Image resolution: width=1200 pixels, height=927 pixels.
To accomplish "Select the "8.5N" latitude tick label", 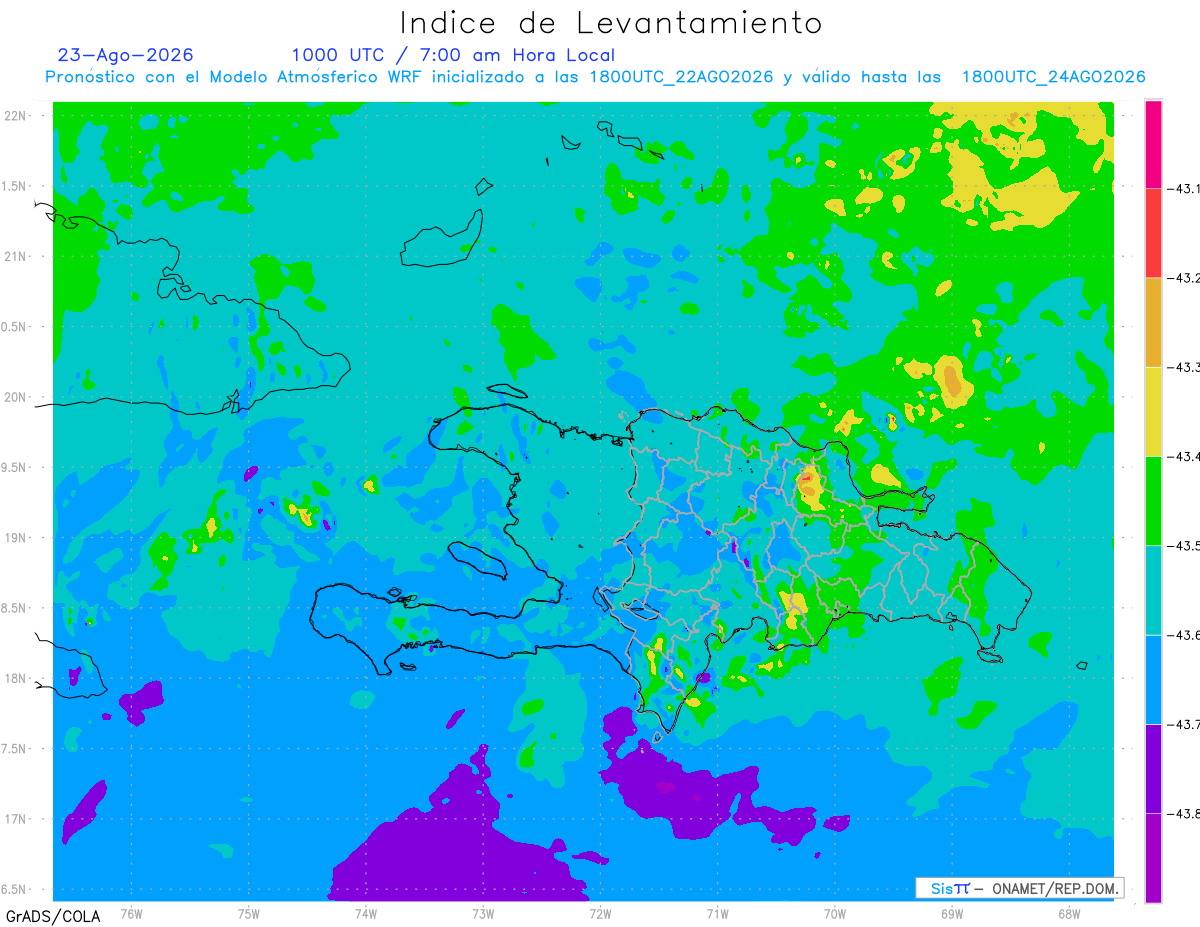I will [x=15, y=608].
